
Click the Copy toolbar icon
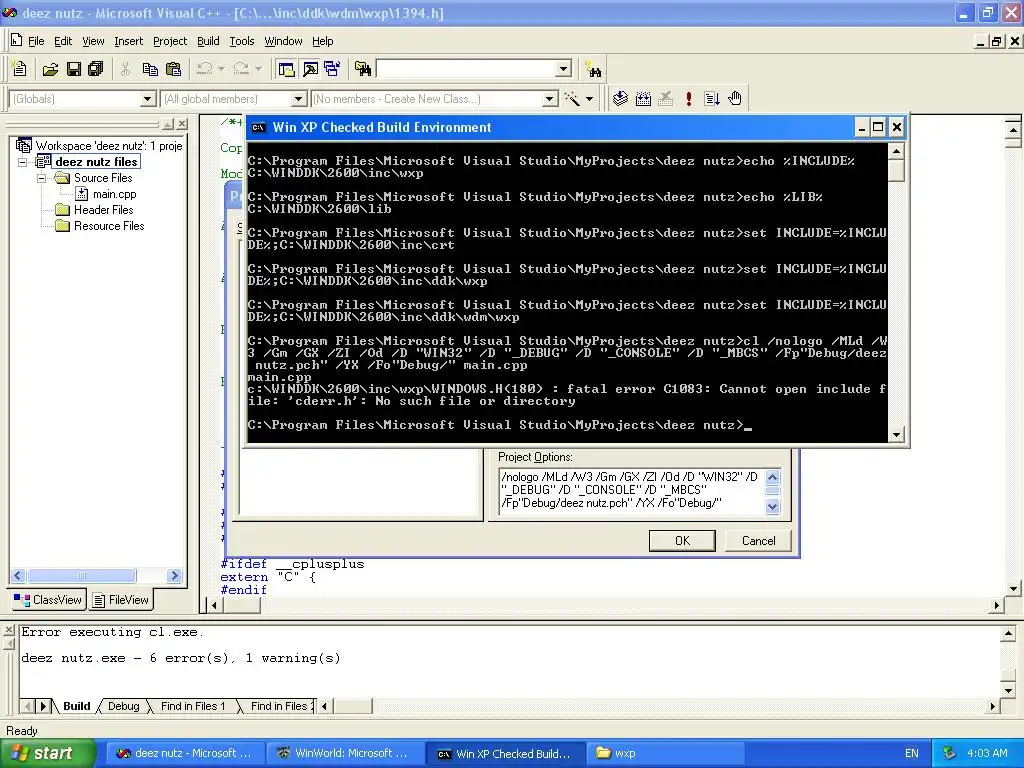150,69
